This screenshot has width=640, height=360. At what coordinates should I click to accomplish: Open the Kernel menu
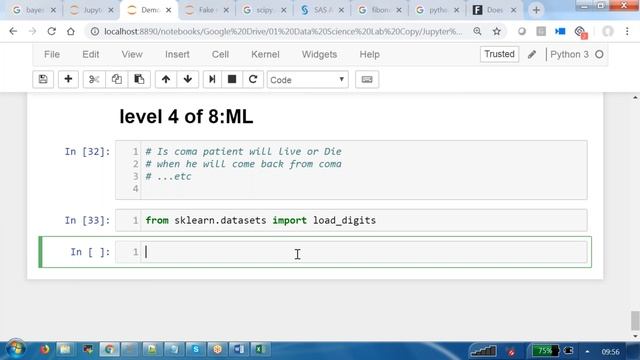tap(265, 54)
